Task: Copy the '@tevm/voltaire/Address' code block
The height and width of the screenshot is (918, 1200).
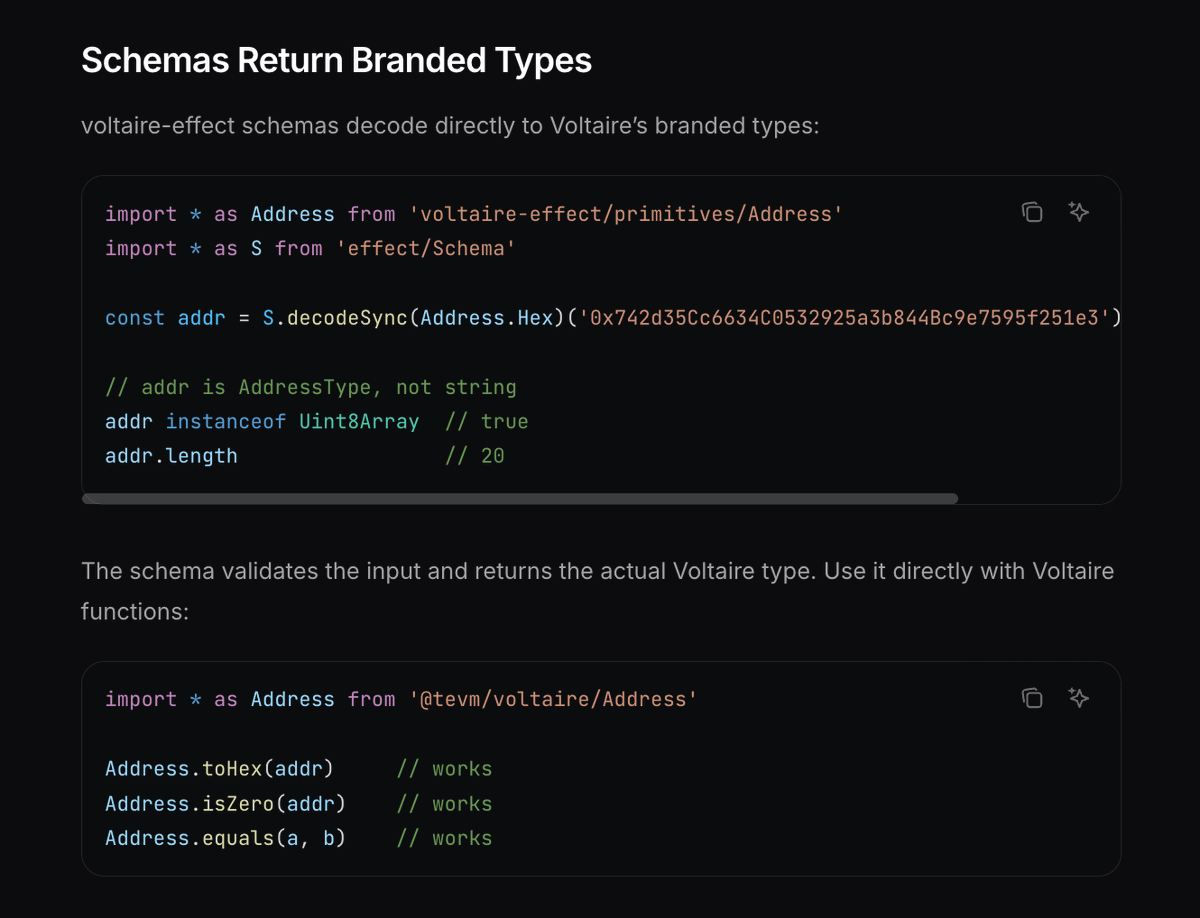Action: click(x=1032, y=698)
